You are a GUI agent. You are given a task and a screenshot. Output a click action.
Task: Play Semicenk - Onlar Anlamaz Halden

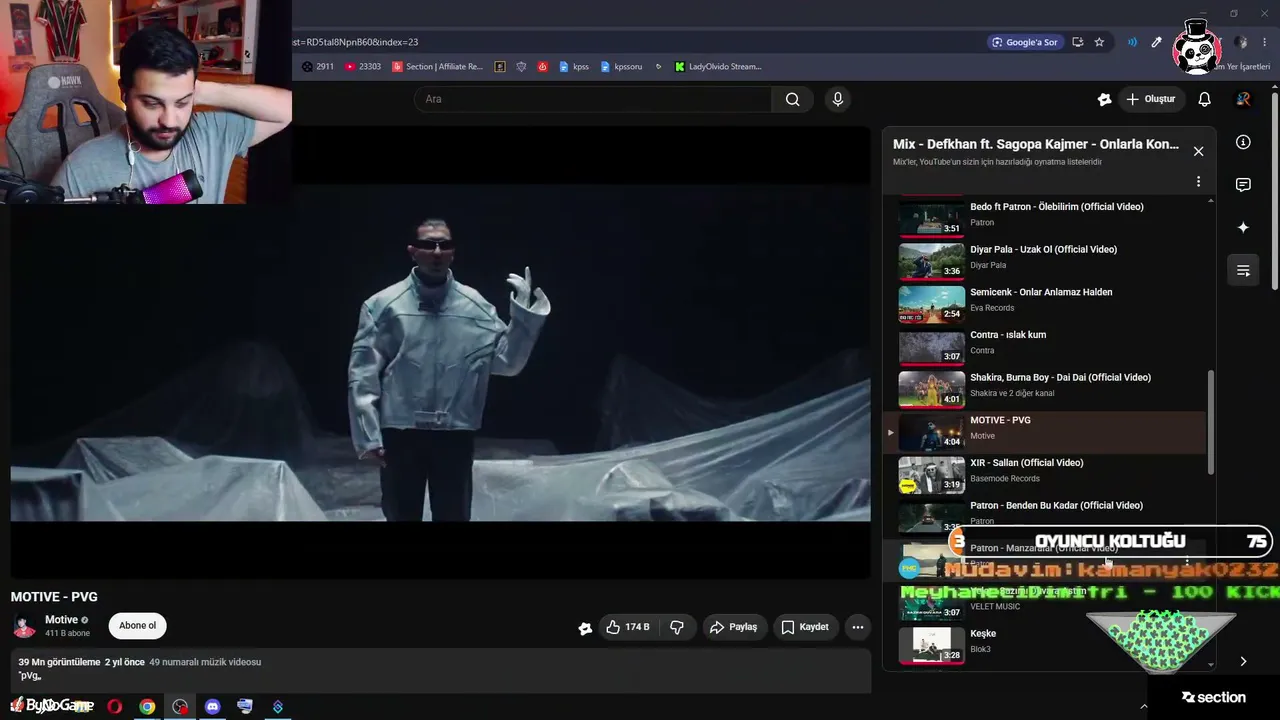(1046, 303)
